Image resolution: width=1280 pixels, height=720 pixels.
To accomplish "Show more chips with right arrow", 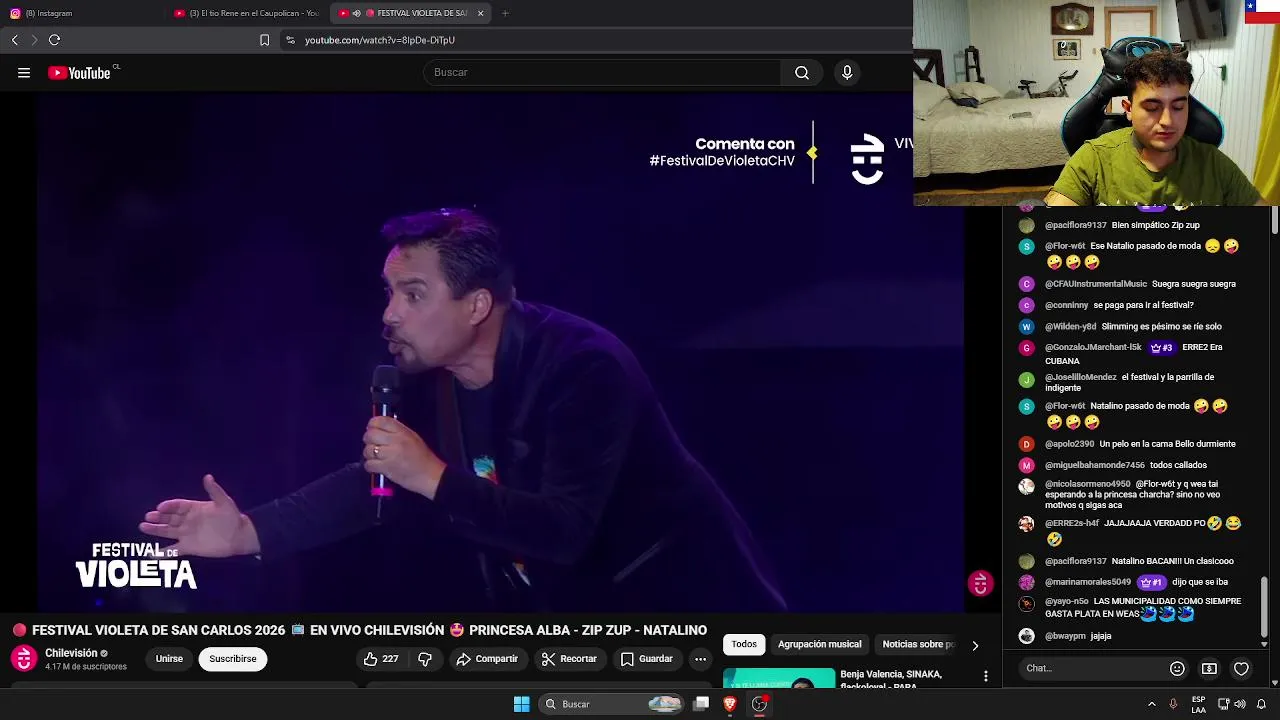I will (x=975, y=646).
